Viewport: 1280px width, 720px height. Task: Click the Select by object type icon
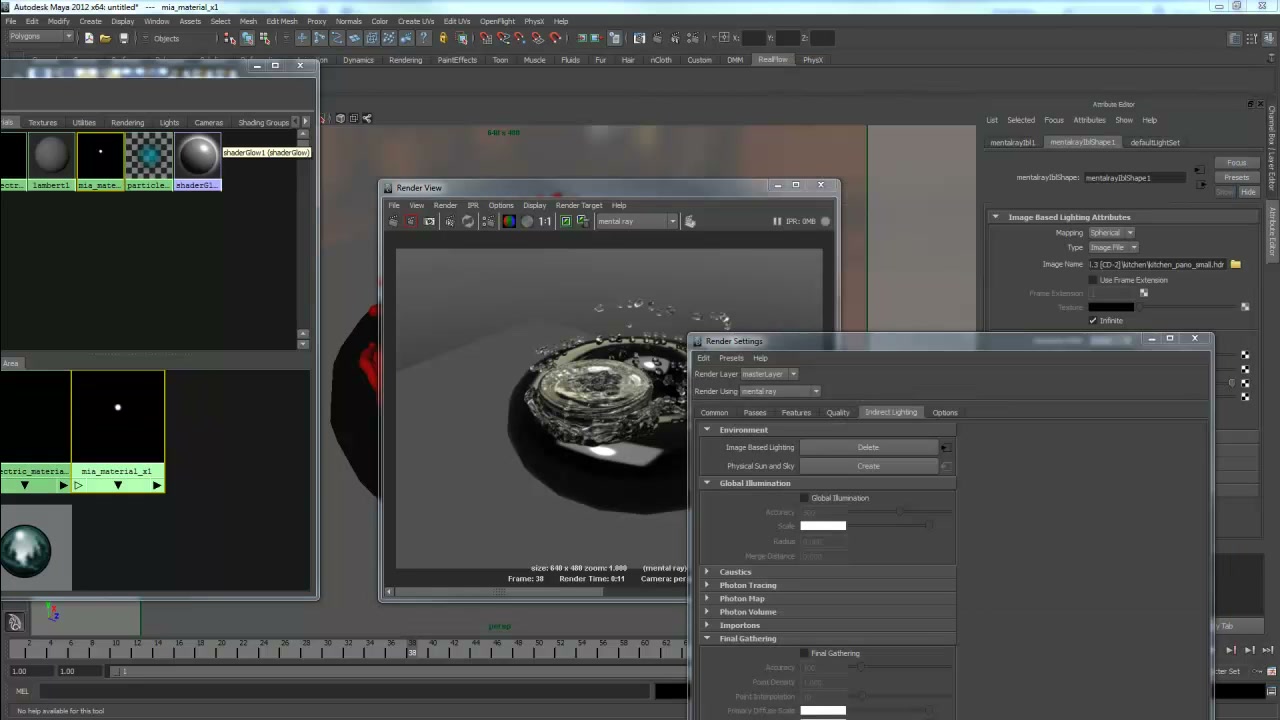tap(247, 38)
